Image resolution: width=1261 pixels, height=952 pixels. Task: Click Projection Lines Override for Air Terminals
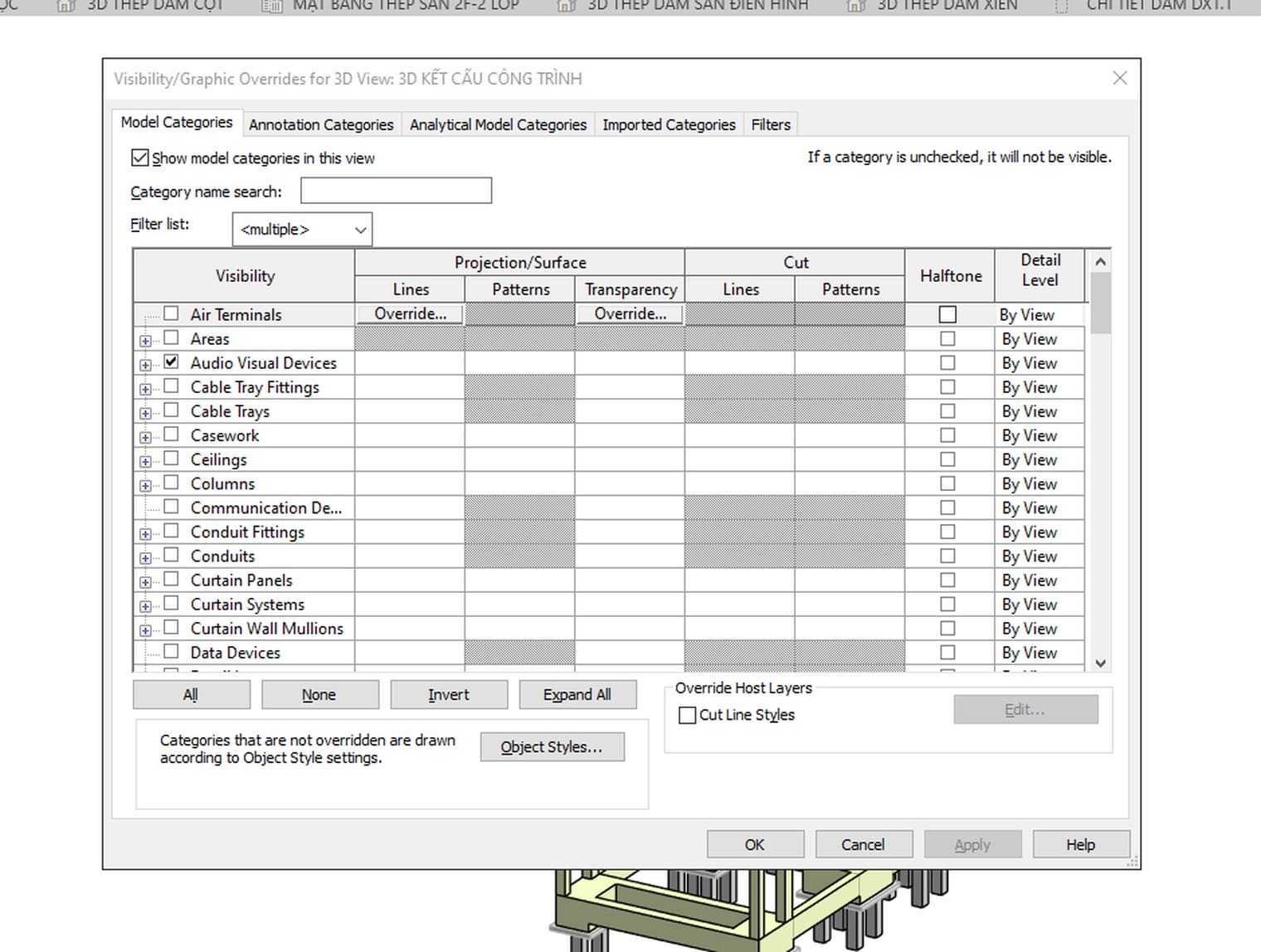[x=410, y=314]
